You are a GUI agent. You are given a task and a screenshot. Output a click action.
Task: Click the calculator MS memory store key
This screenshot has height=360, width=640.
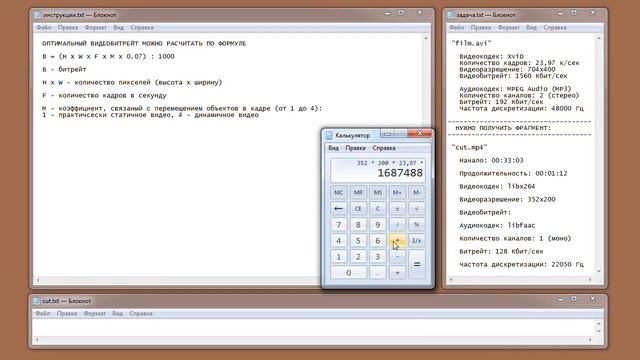378,192
